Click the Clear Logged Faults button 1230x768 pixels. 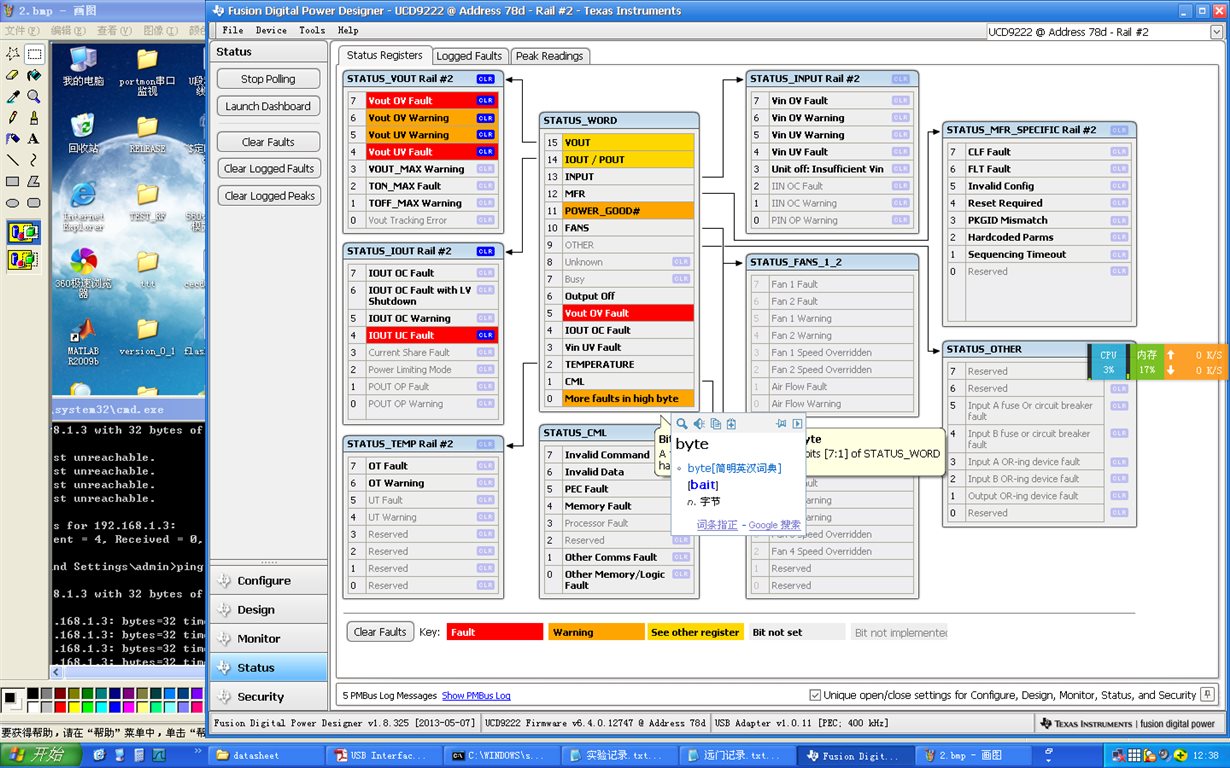click(x=268, y=169)
